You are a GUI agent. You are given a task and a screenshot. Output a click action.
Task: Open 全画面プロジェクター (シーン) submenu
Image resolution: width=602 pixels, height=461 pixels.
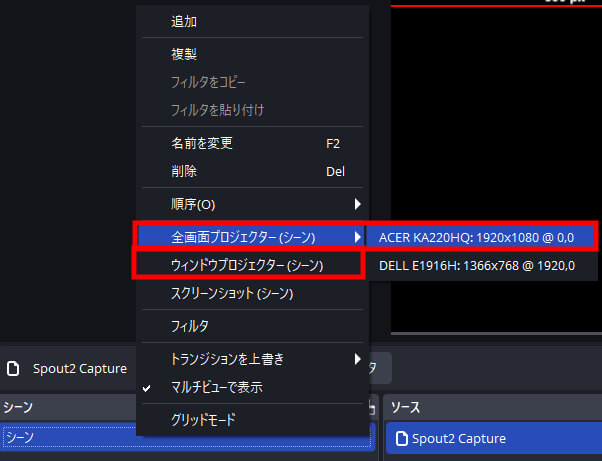(x=250, y=237)
